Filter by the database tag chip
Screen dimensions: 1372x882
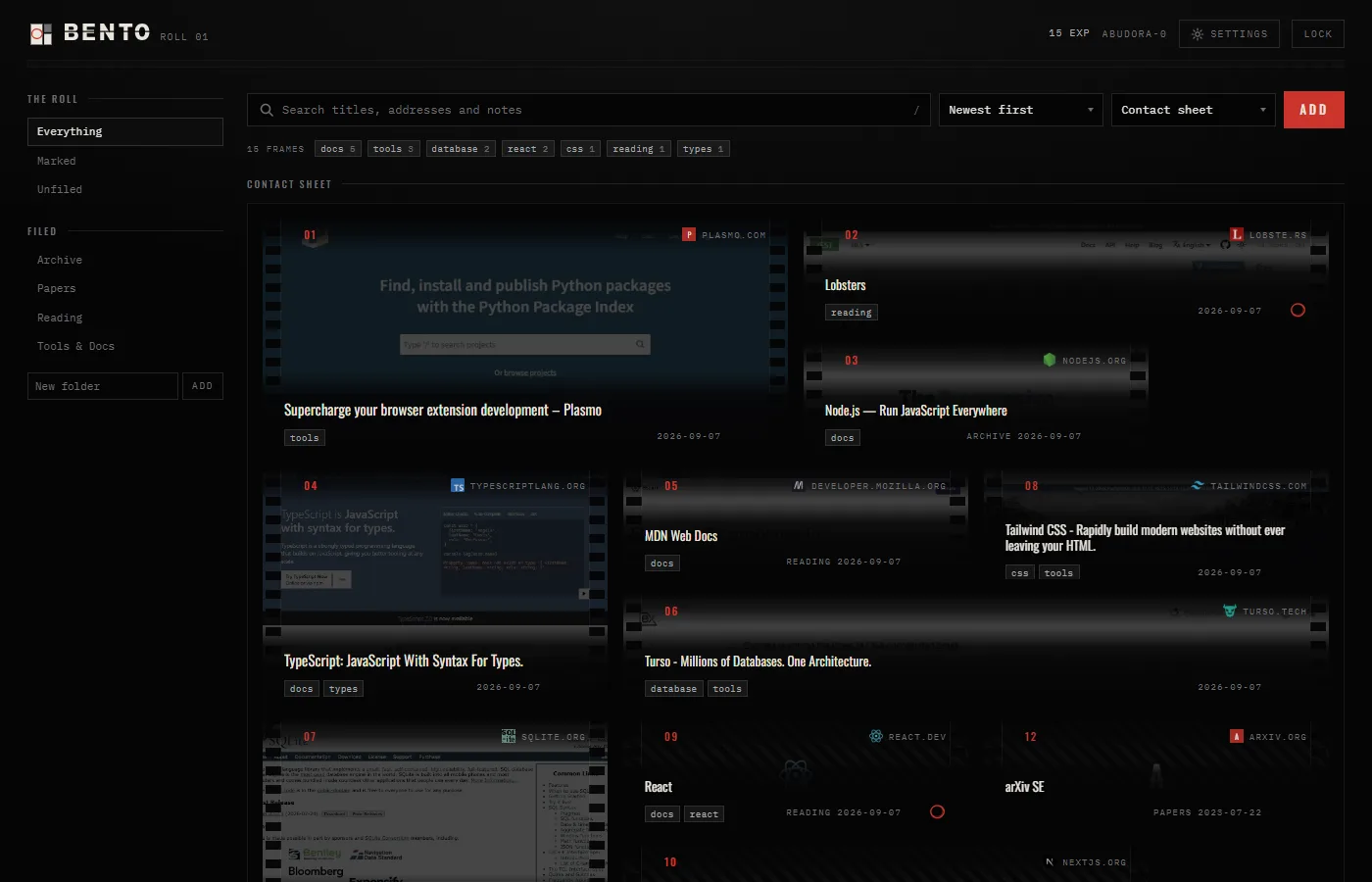461,149
